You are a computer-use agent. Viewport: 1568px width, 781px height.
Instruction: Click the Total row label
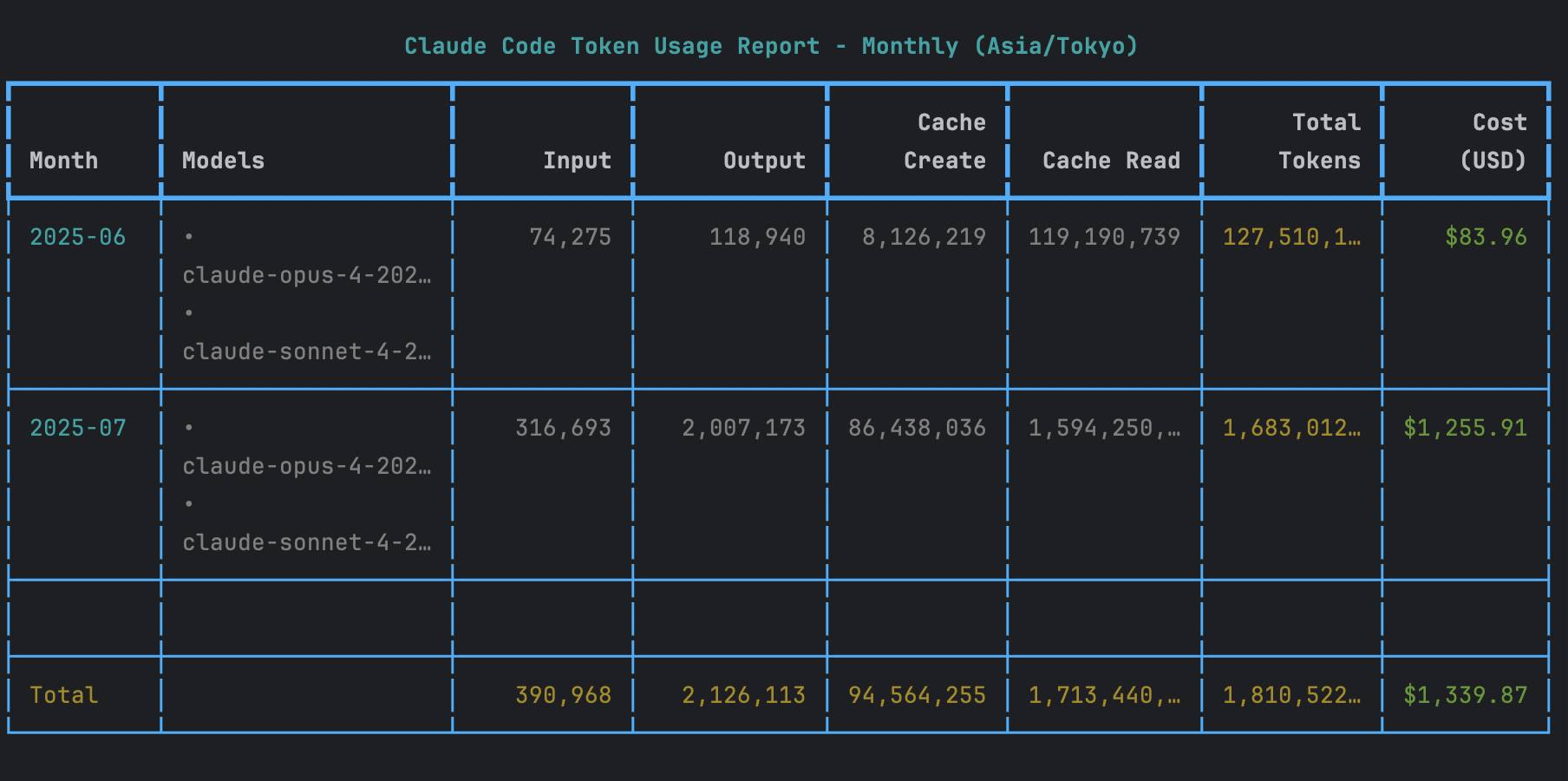(x=63, y=695)
